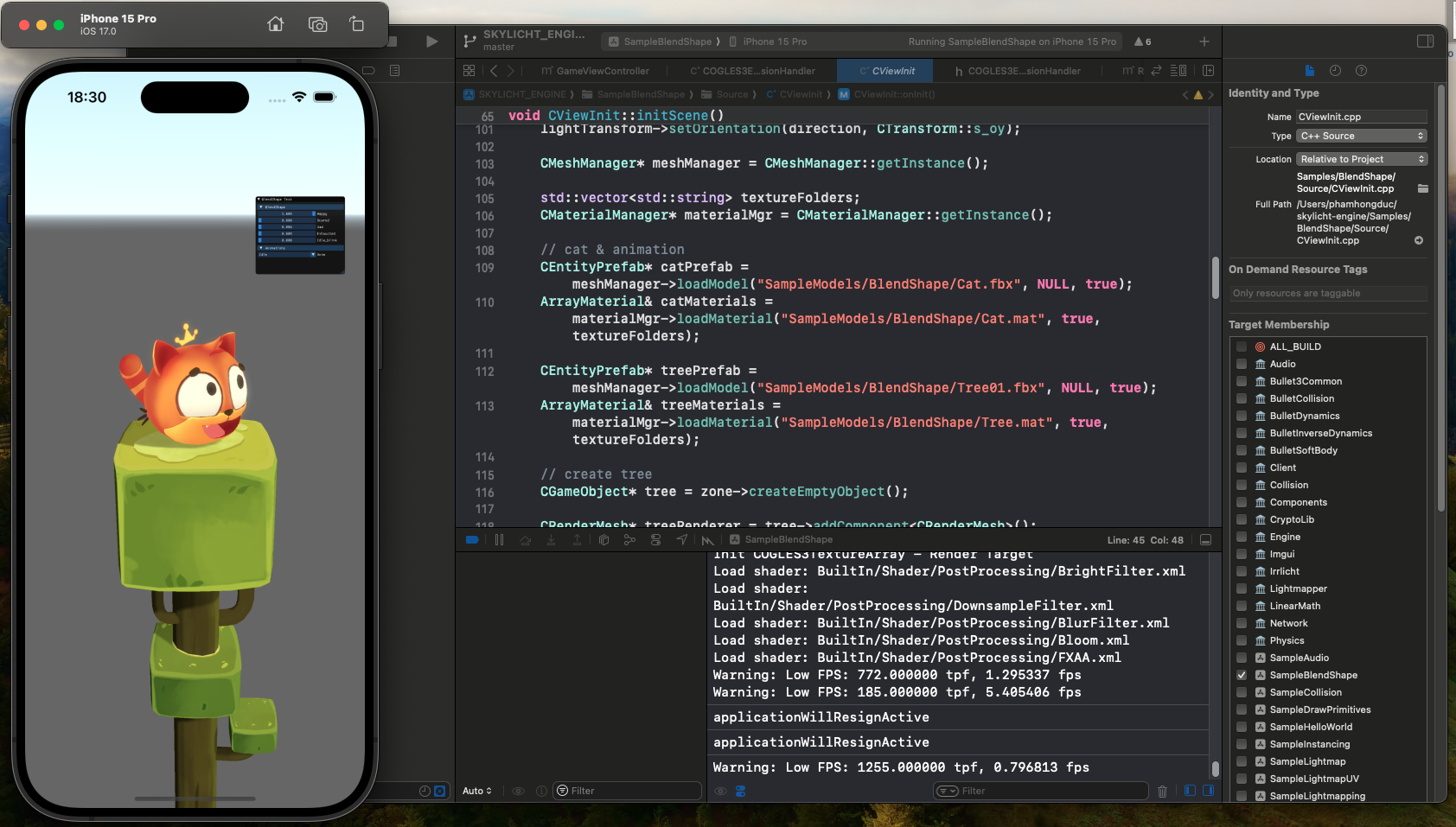1456x827 pixels.
Task: Go forward in editor history
Action: 511,71
